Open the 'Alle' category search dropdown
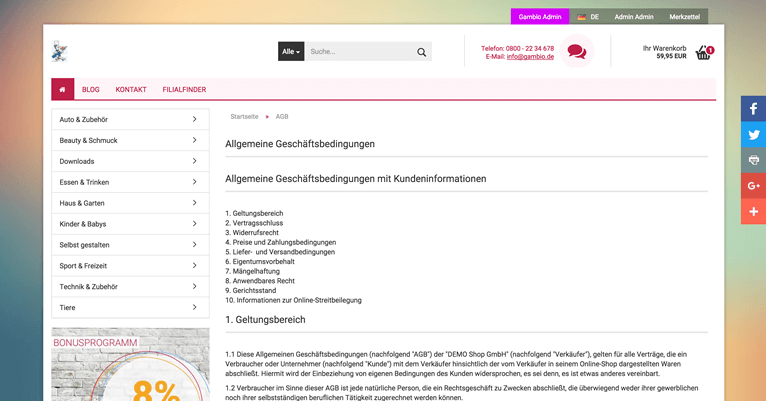This screenshot has height=401, width=766. tap(290, 52)
